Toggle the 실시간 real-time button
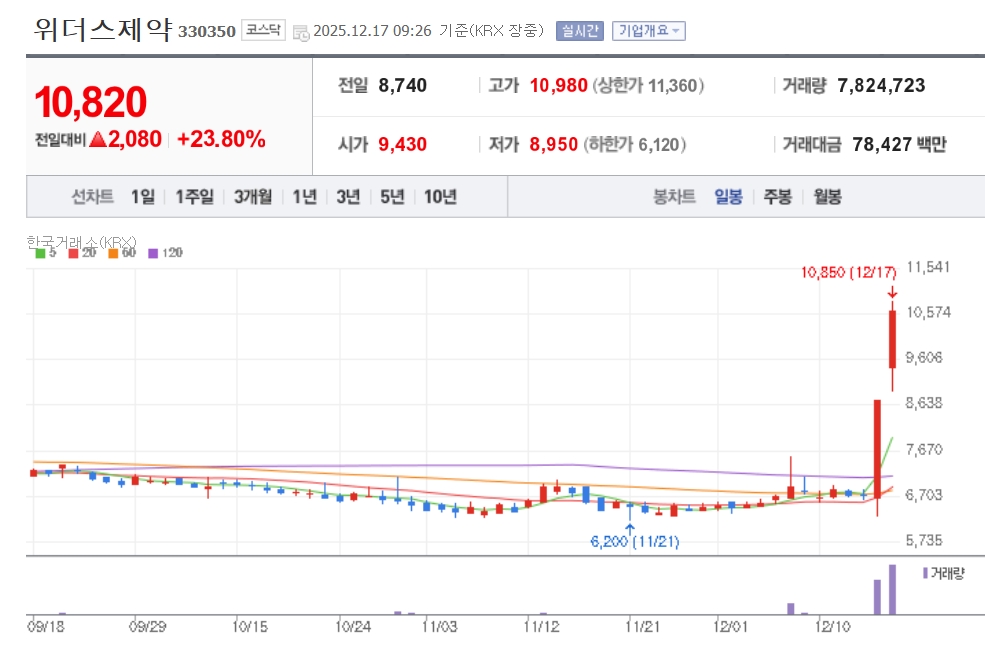 point(580,31)
